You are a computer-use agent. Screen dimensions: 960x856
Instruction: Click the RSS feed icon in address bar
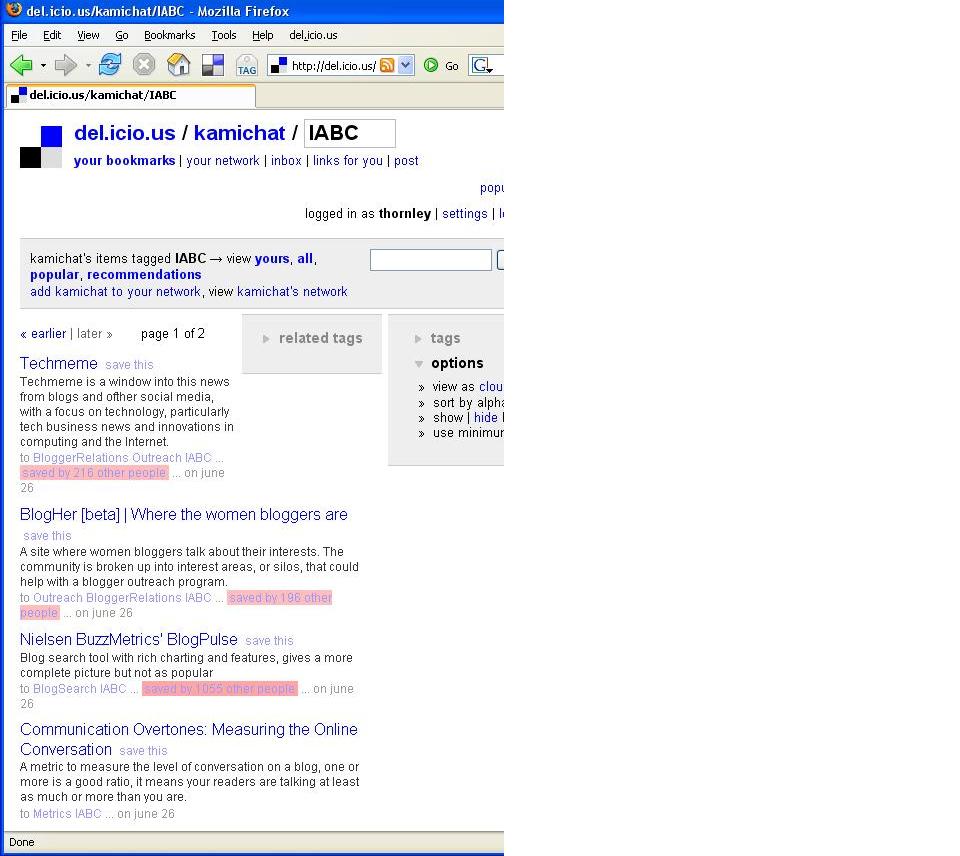click(x=387, y=65)
